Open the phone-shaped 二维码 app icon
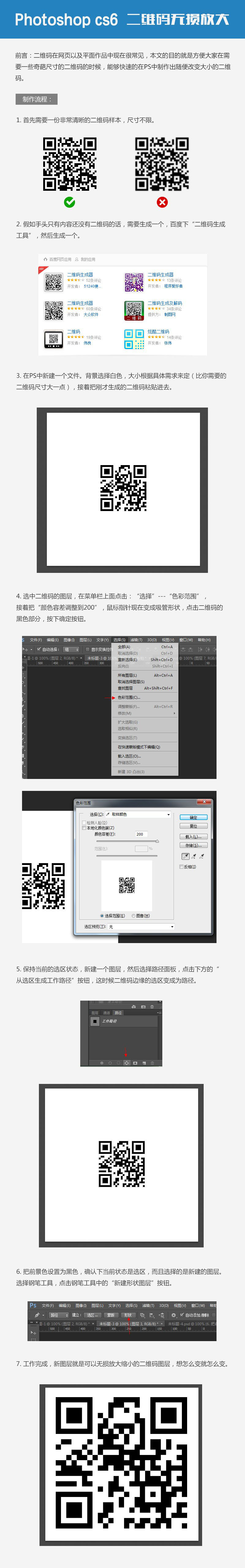245x1568 pixels. [54, 339]
